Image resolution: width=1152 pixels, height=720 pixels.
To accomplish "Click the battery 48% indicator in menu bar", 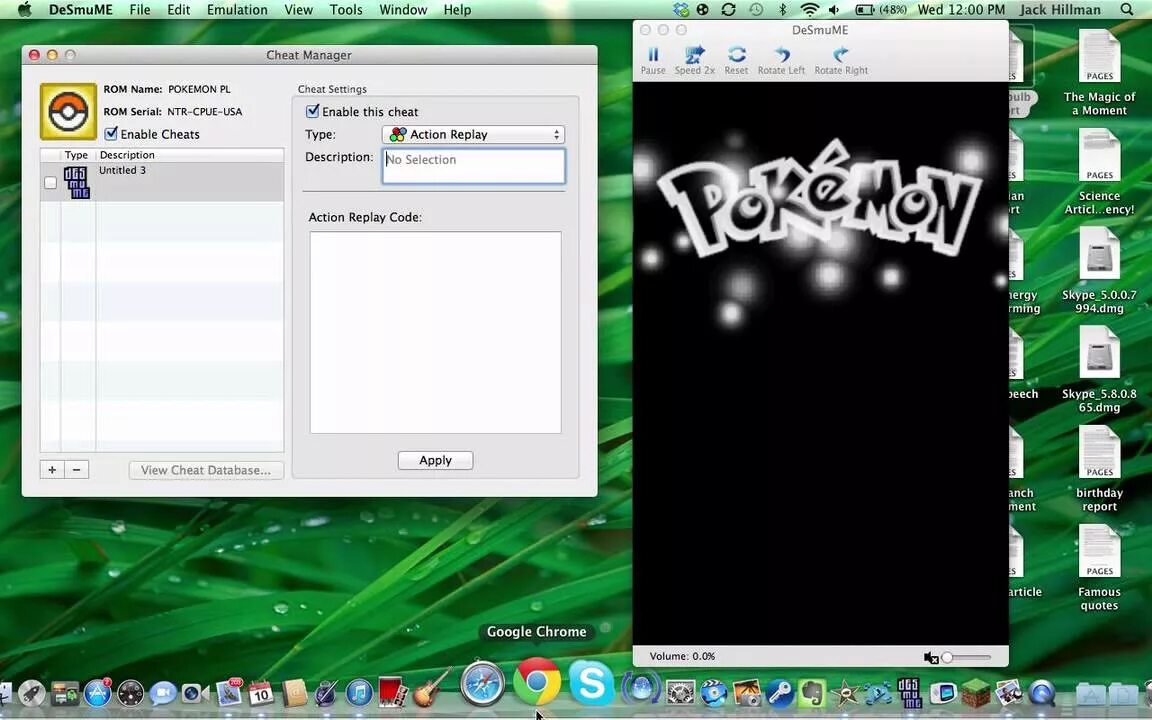I will pyautogui.click(x=881, y=10).
